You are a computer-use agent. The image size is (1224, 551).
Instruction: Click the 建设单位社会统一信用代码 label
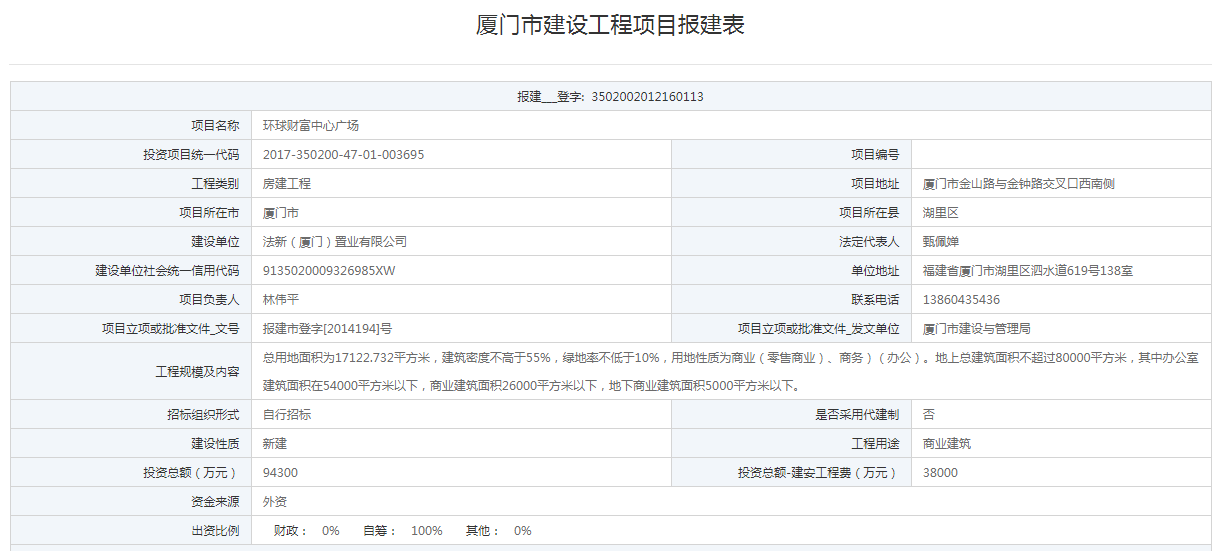[x=167, y=271]
